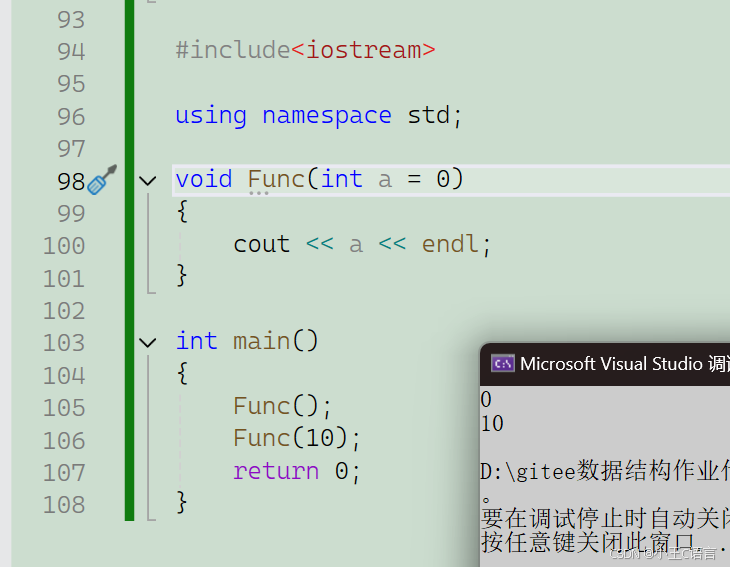
Task: Collapse the main function fold arrow
Action: pos(148,343)
